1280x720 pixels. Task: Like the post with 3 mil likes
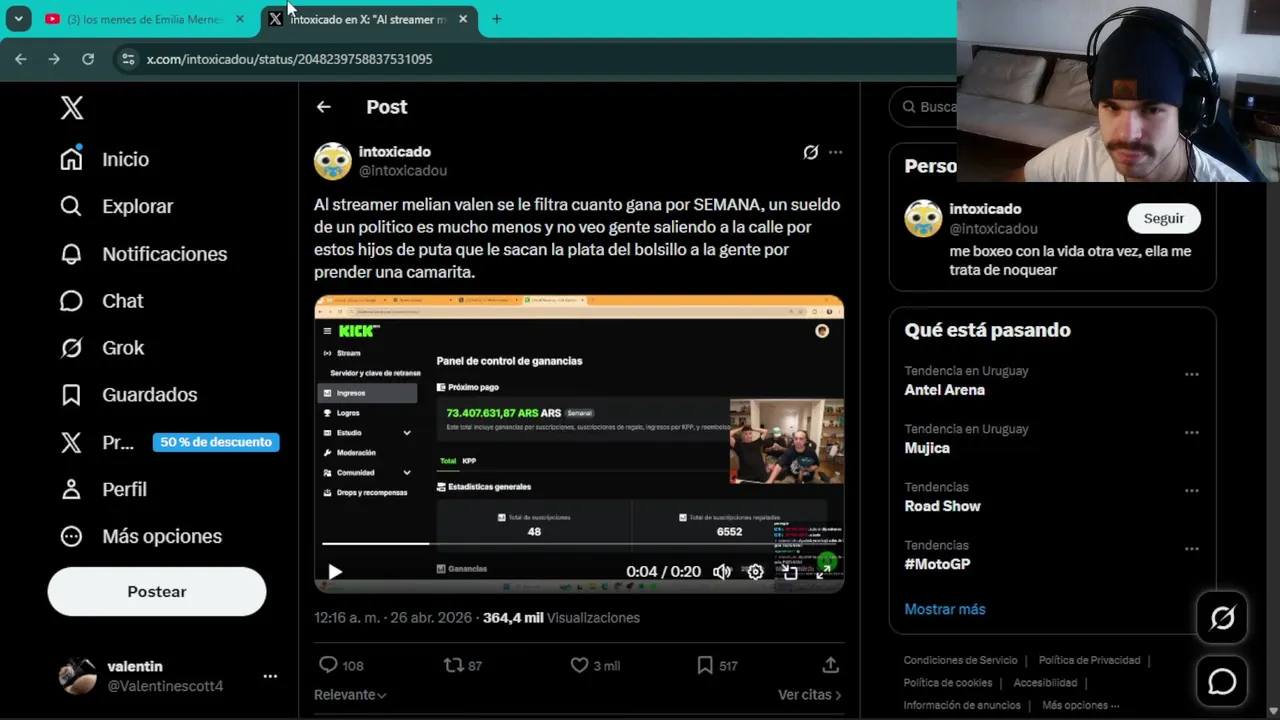(x=595, y=665)
